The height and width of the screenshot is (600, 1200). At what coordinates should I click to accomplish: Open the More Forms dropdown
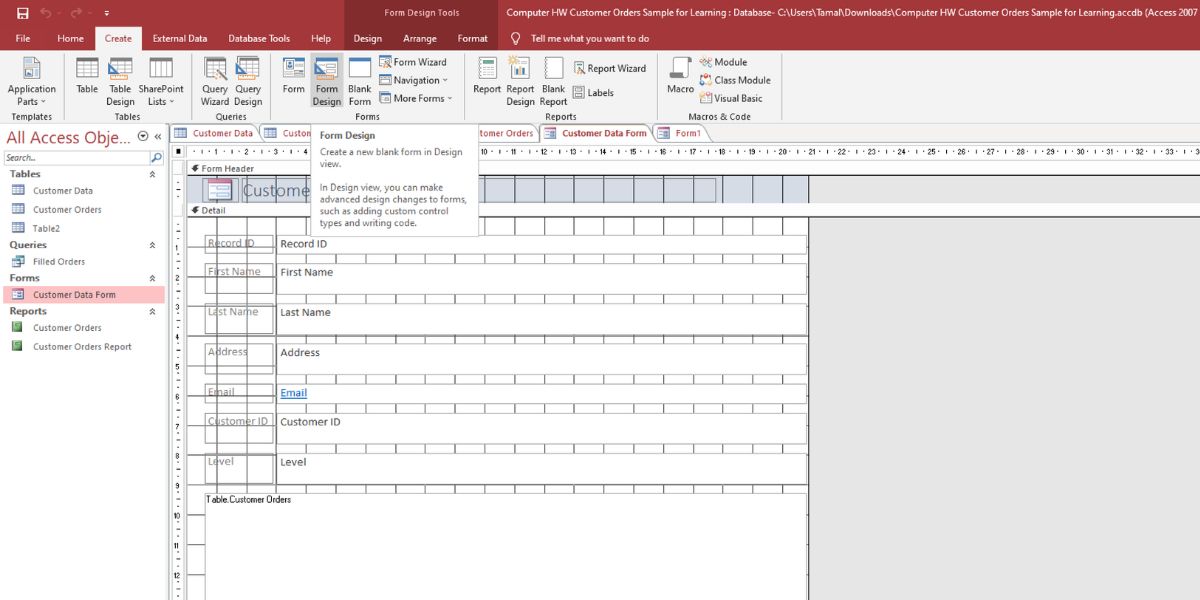coord(415,97)
